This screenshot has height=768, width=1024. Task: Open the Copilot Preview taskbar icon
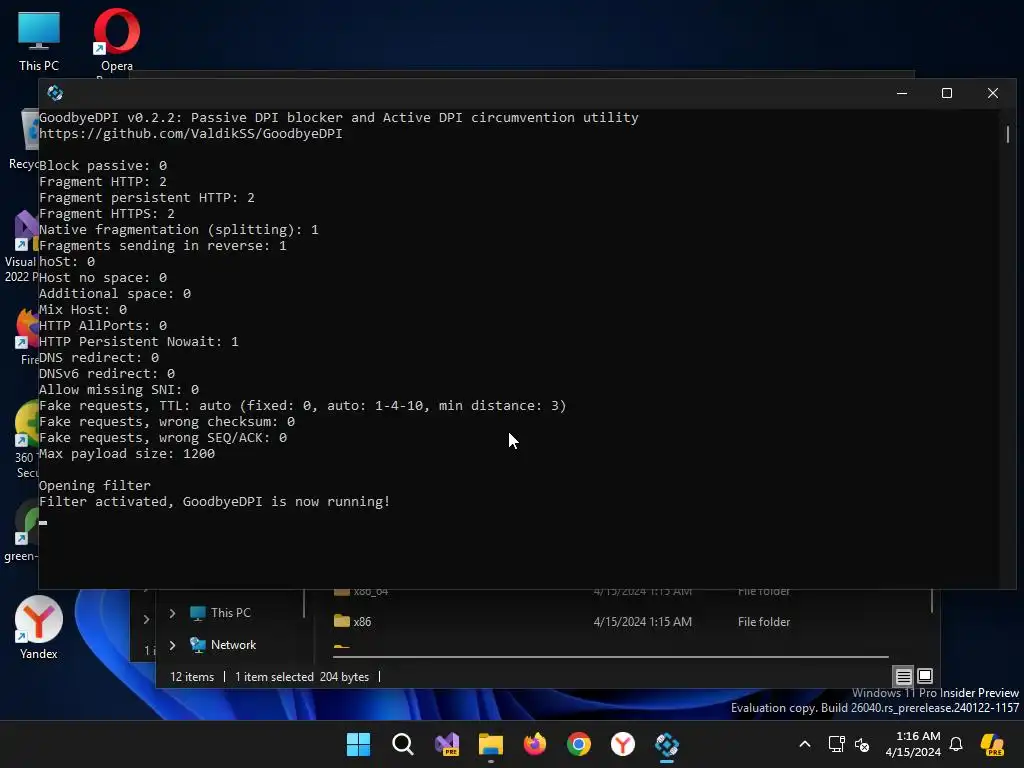pos(993,744)
